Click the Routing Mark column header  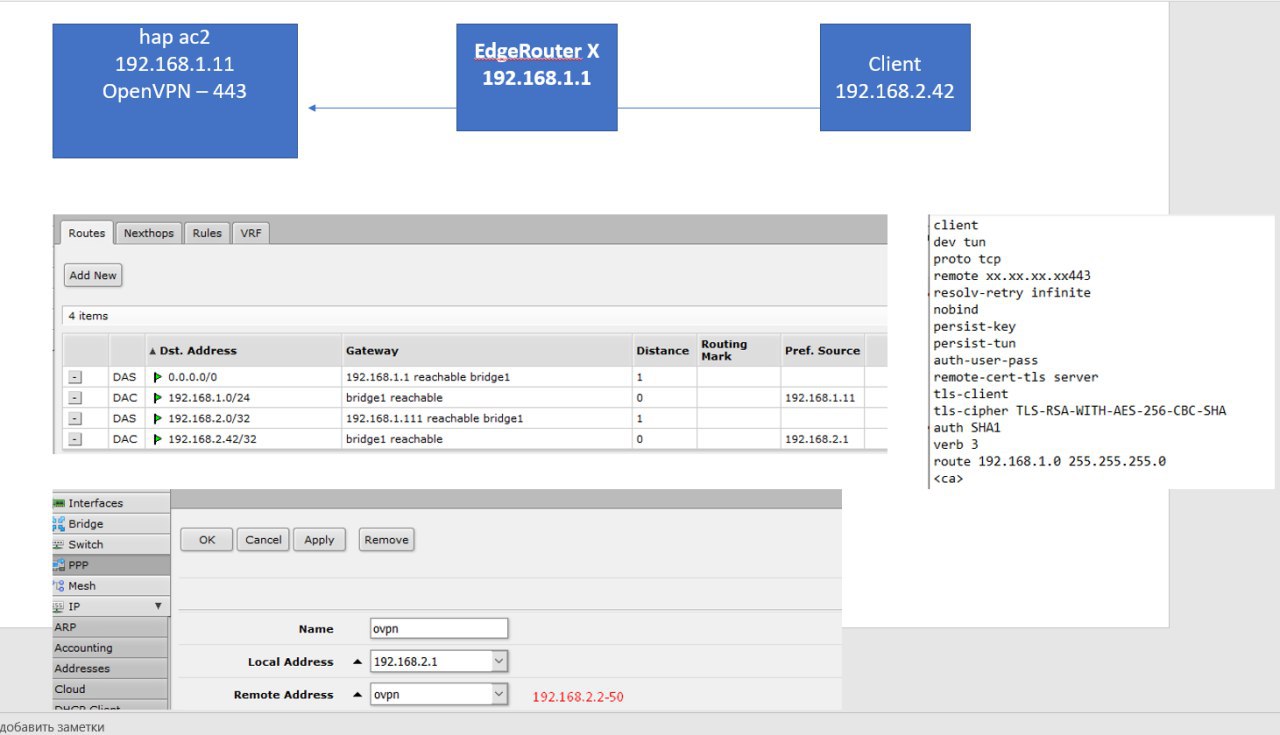tap(738, 351)
